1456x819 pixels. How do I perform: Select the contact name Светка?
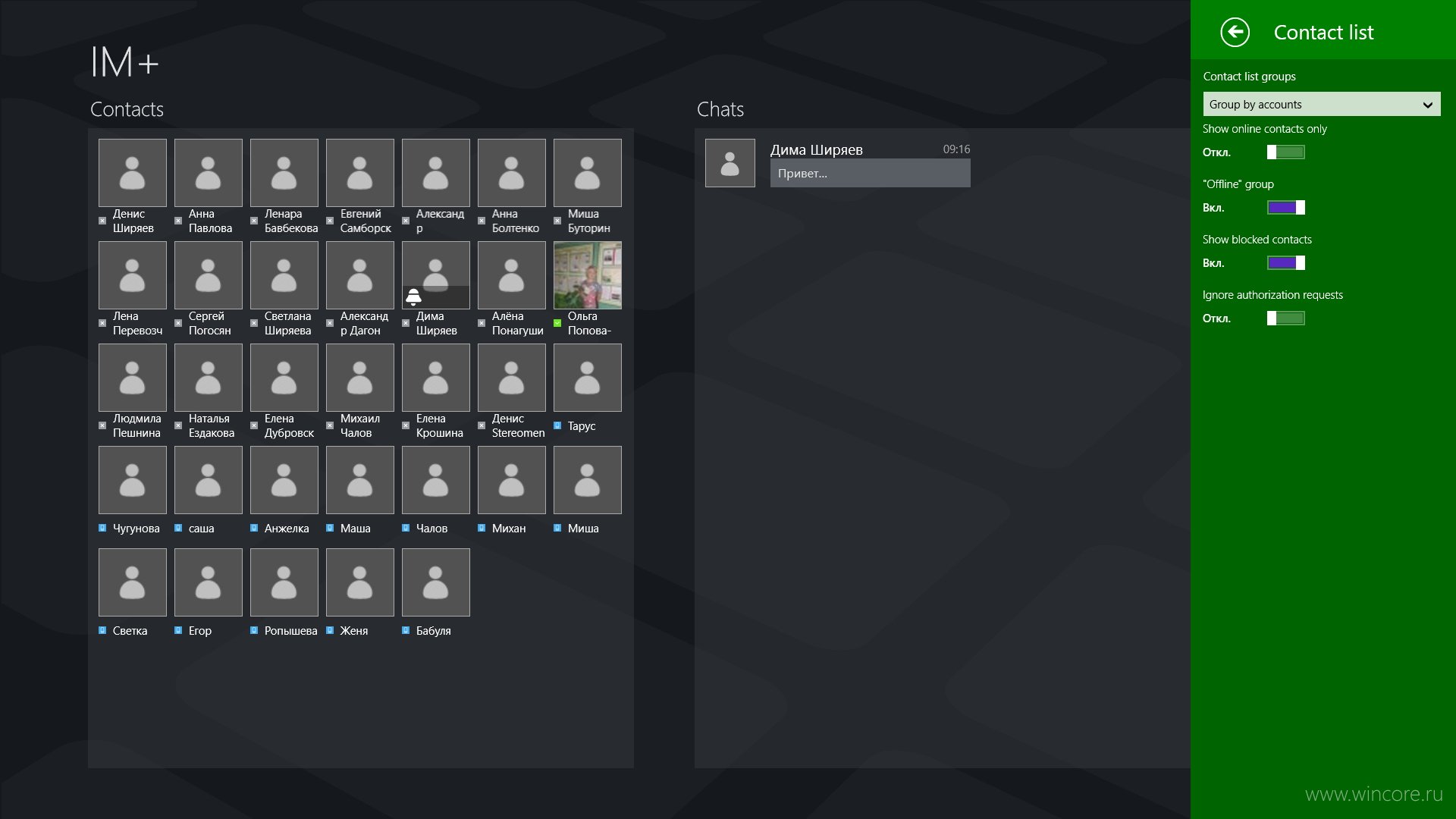130,631
